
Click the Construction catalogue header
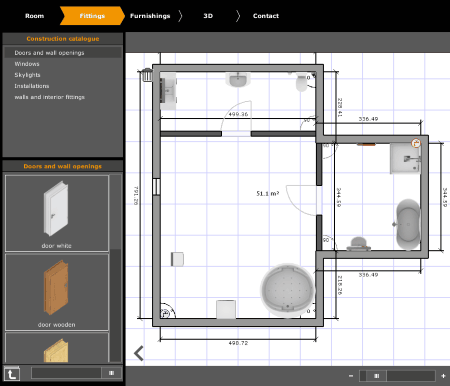63,39
